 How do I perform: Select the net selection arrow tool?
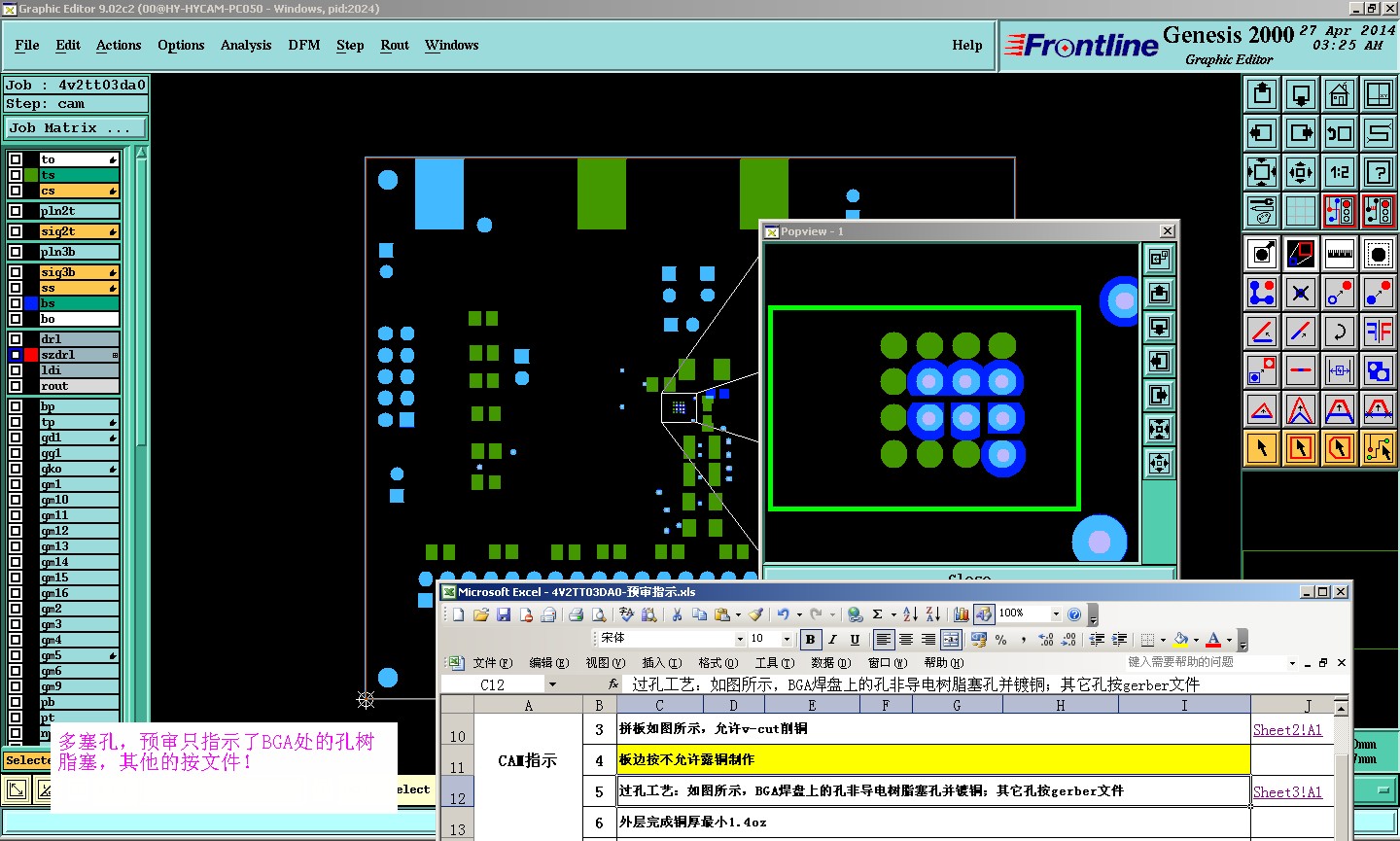coord(1379,448)
